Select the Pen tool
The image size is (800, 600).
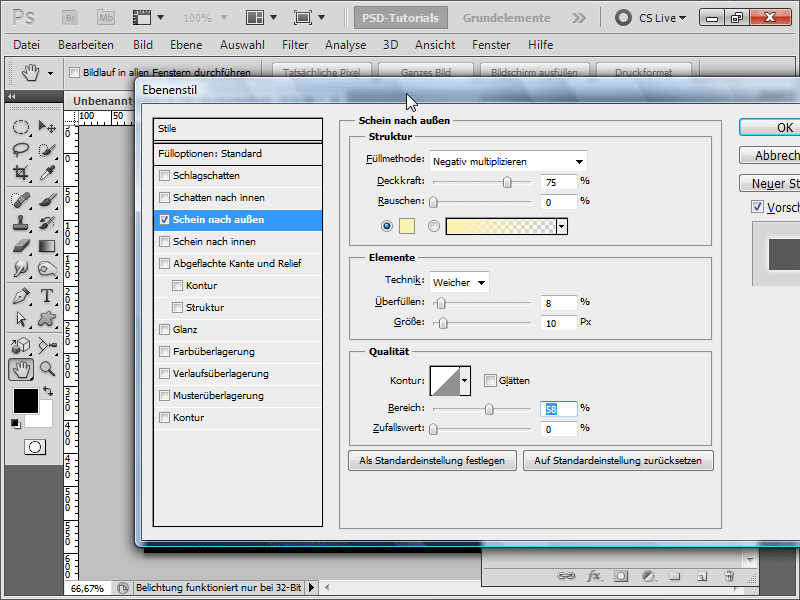[x=20, y=296]
